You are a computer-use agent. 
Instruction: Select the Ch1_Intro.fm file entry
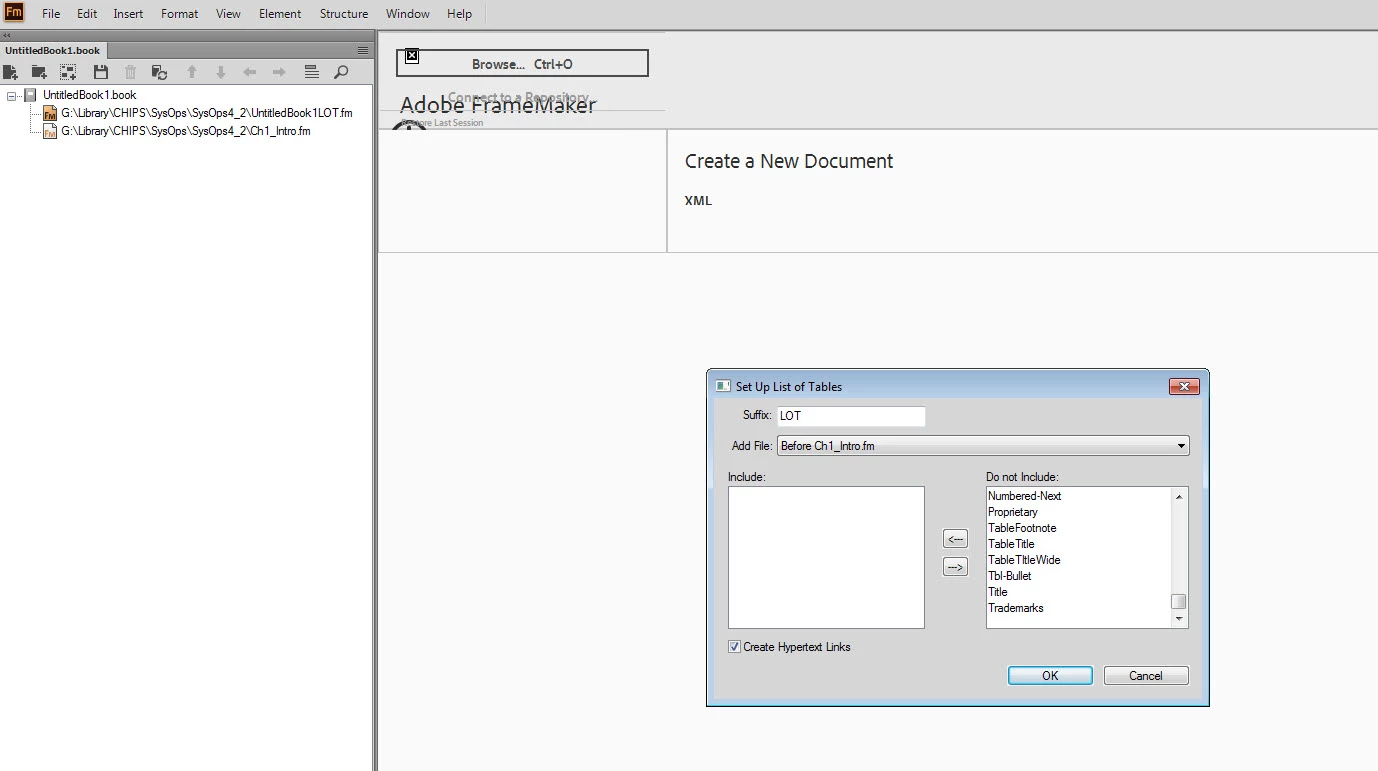pos(186,131)
